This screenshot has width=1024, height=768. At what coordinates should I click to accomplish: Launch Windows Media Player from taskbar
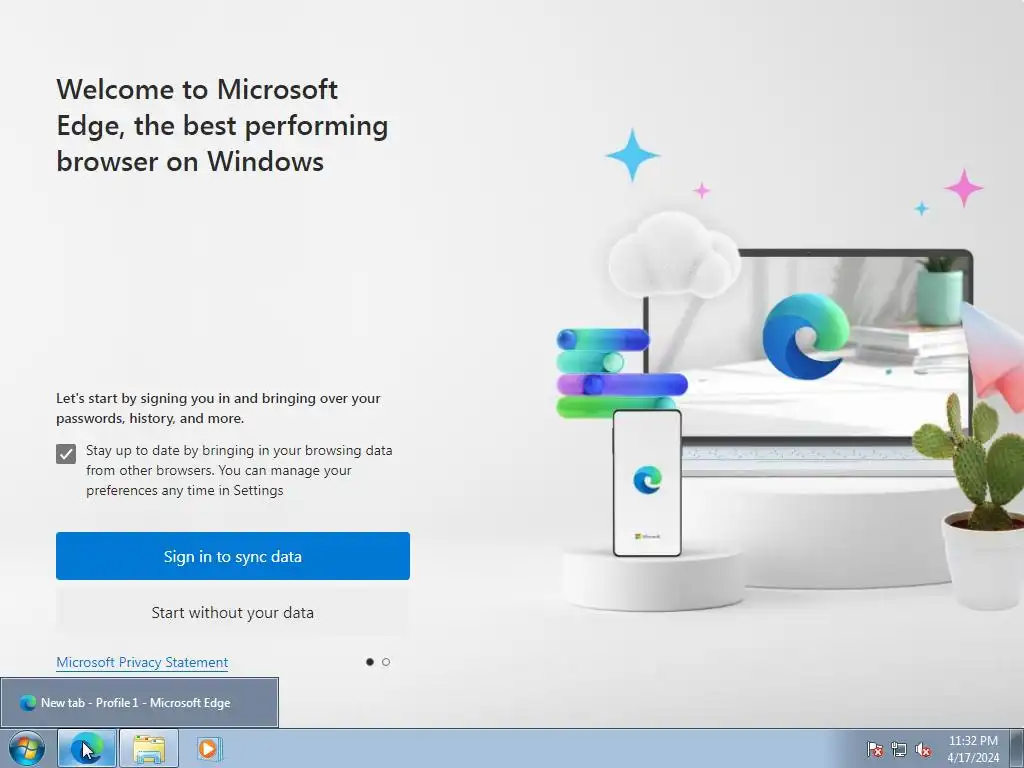[x=209, y=748]
